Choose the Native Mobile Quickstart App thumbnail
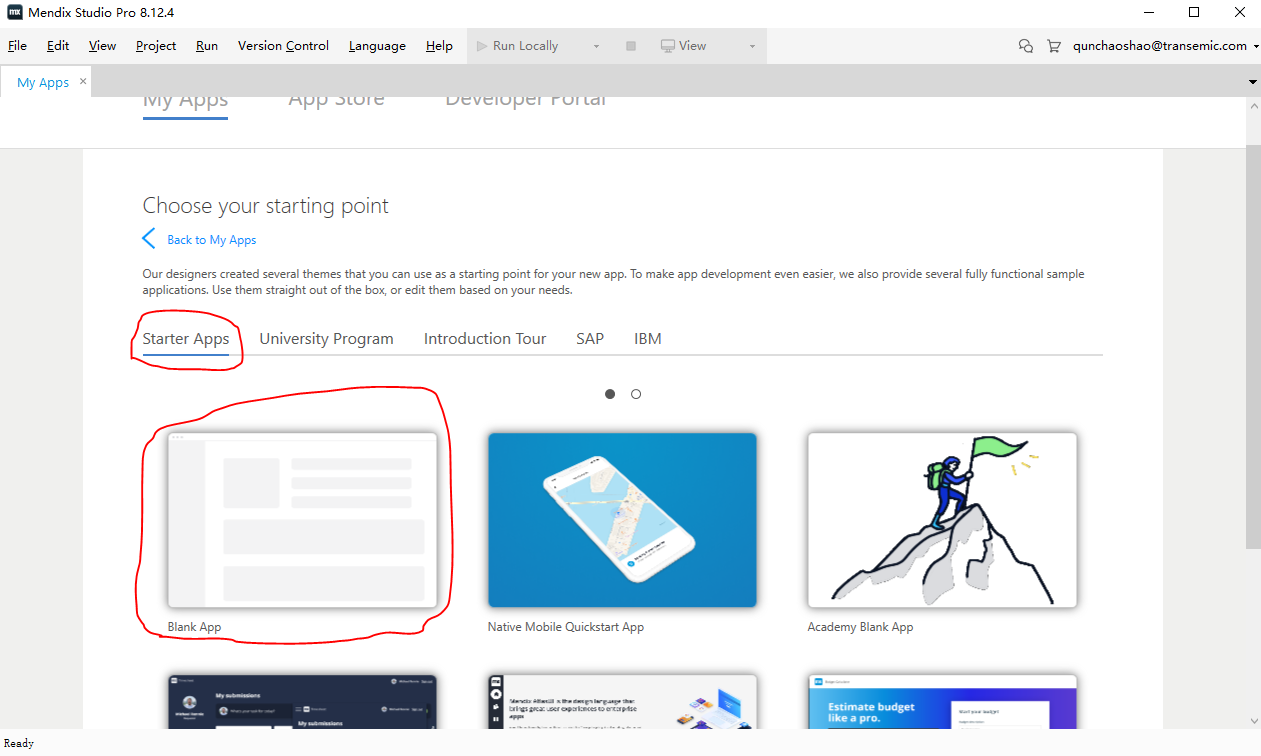Image resolution: width=1261 pixels, height=756 pixels. click(x=622, y=520)
